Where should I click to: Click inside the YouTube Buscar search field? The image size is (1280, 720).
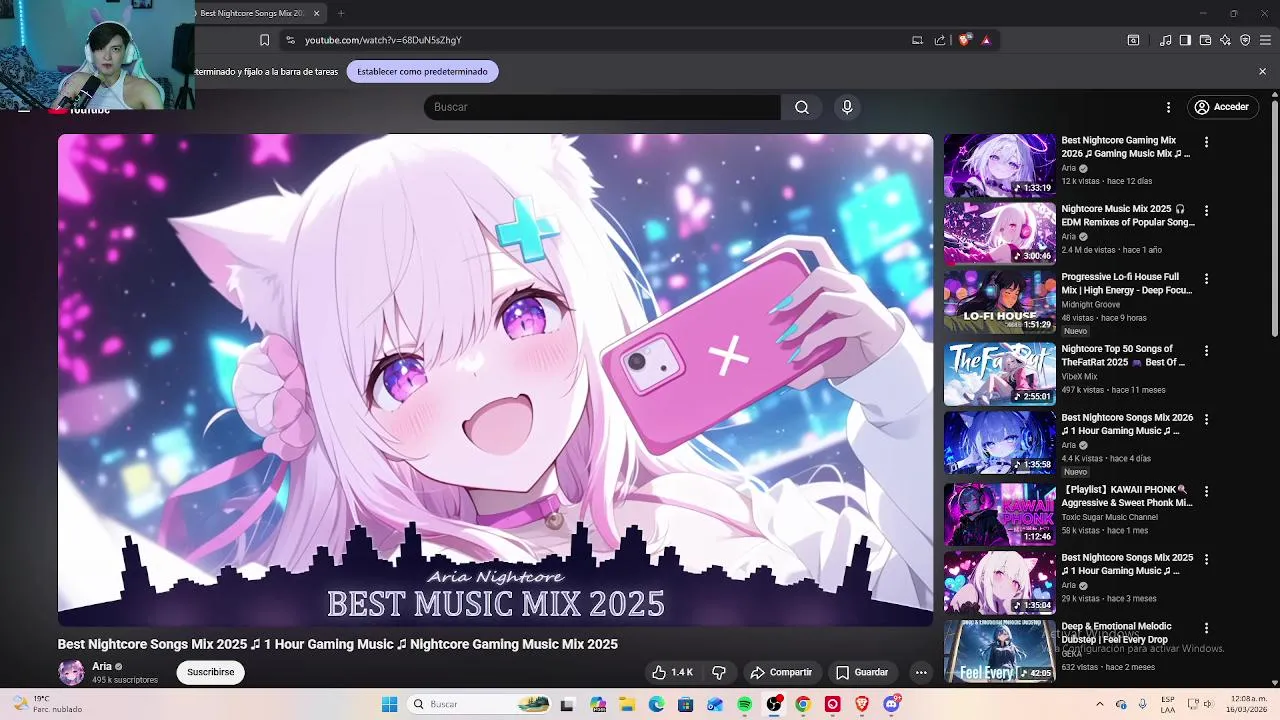(602, 107)
